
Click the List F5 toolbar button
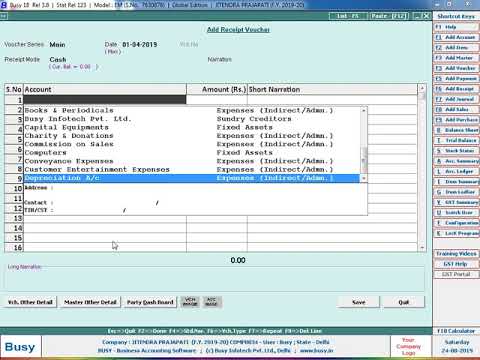coord(348,16)
